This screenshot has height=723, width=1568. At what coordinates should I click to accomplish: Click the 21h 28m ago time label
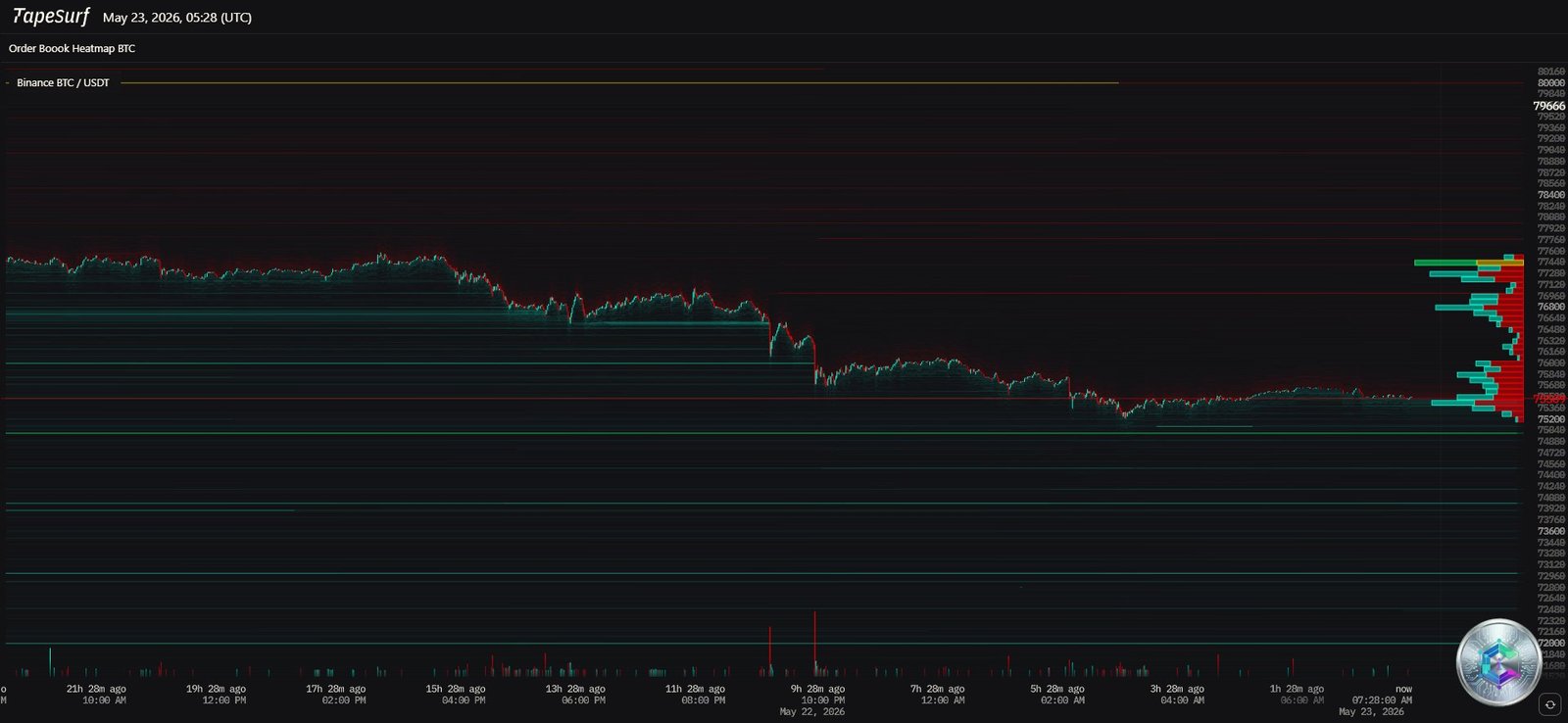click(96, 689)
